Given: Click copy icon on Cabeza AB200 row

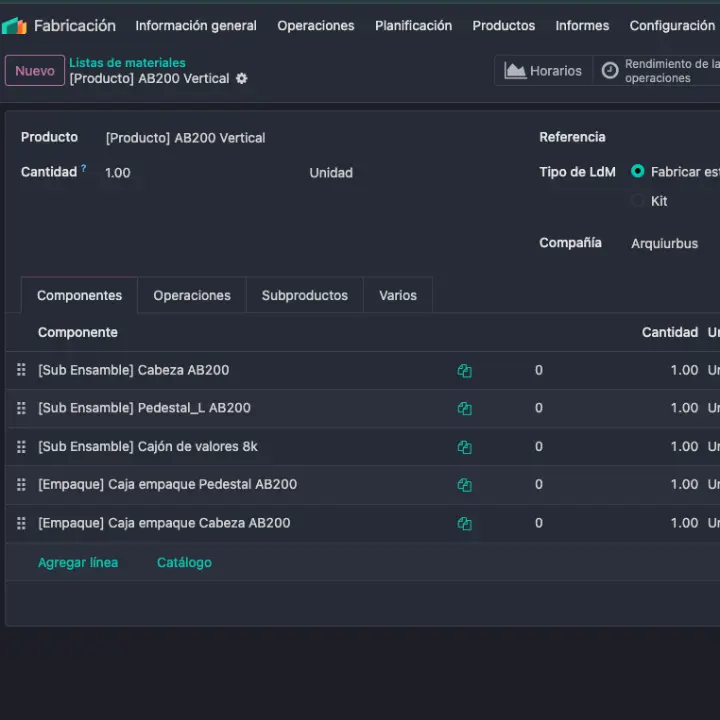Looking at the screenshot, I should (x=464, y=371).
